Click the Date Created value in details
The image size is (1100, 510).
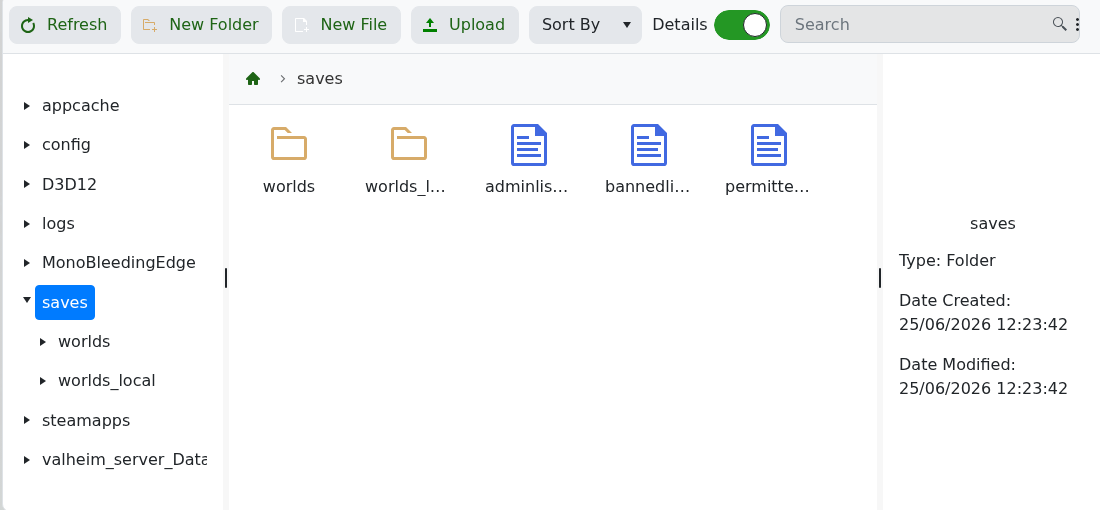983,325
